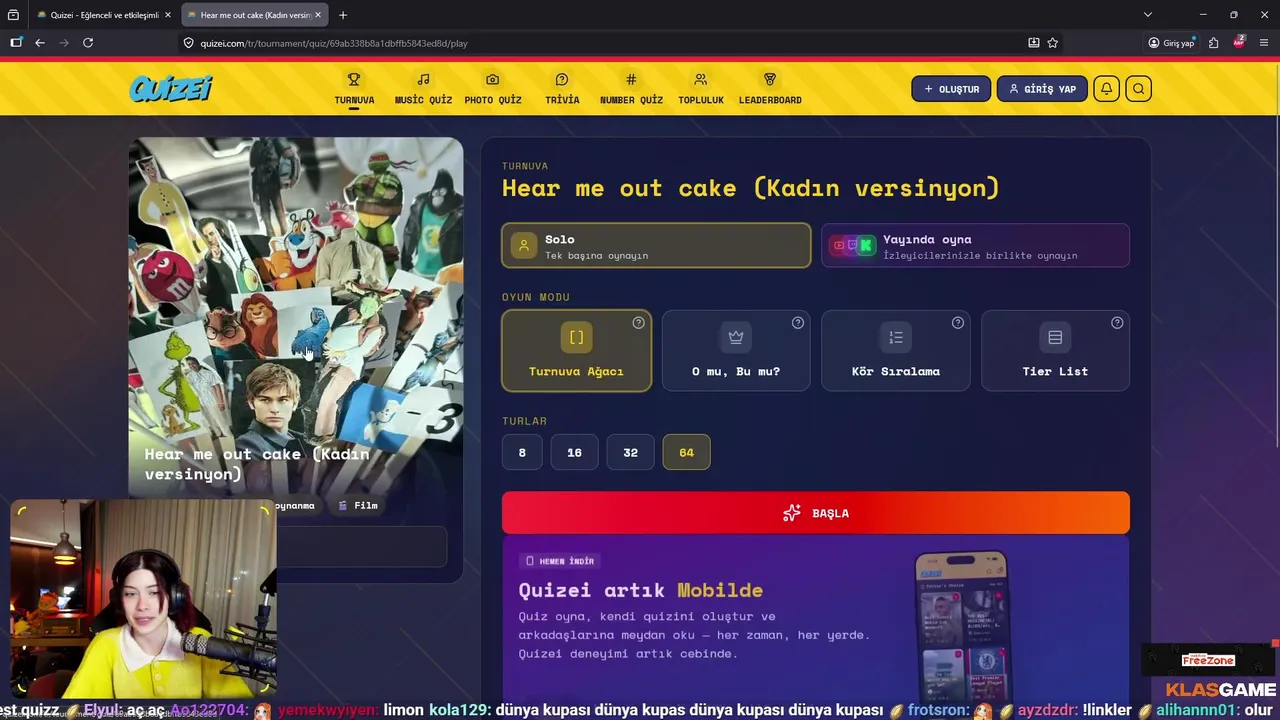Go to Music Quiz section
The image size is (1280, 720).
[423, 89]
